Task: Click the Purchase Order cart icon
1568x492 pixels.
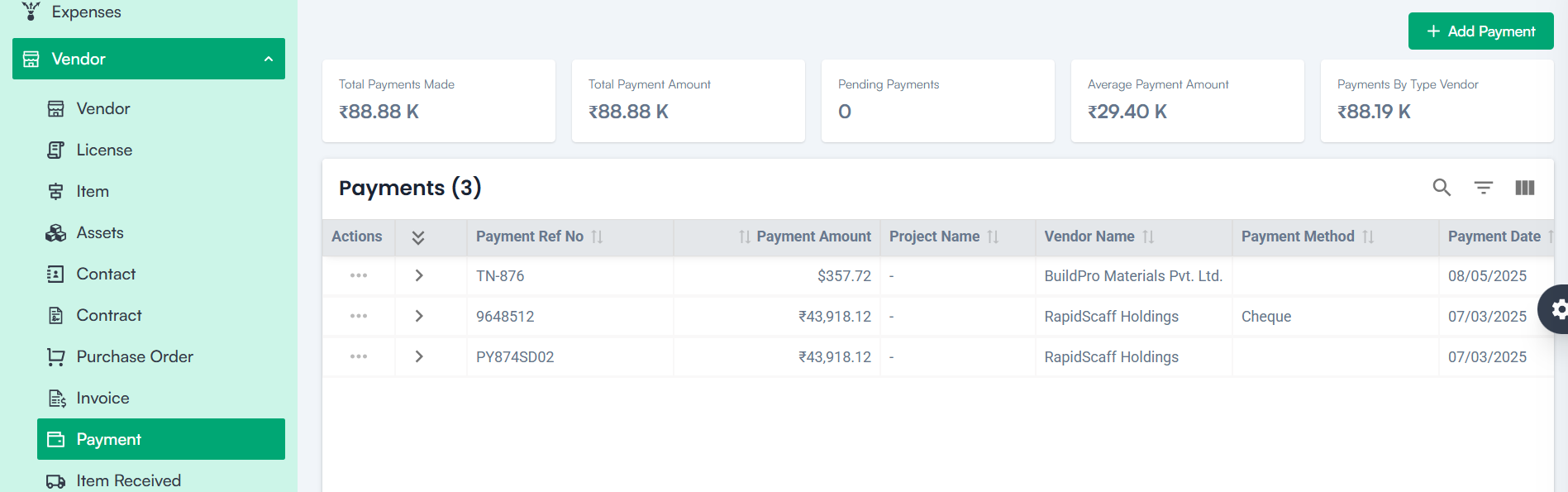Action: click(55, 356)
